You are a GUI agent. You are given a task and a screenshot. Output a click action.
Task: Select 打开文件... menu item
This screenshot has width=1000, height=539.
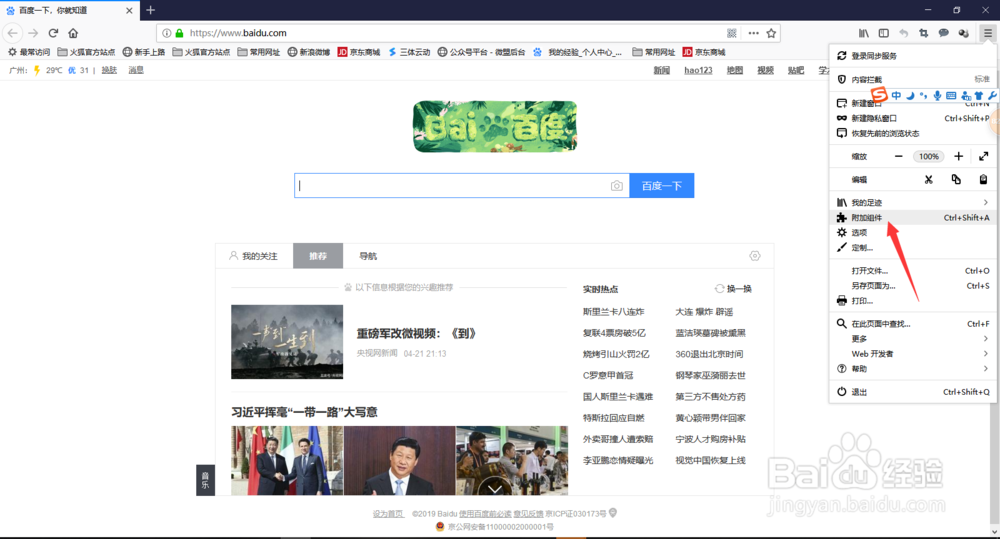click(913, 270)
